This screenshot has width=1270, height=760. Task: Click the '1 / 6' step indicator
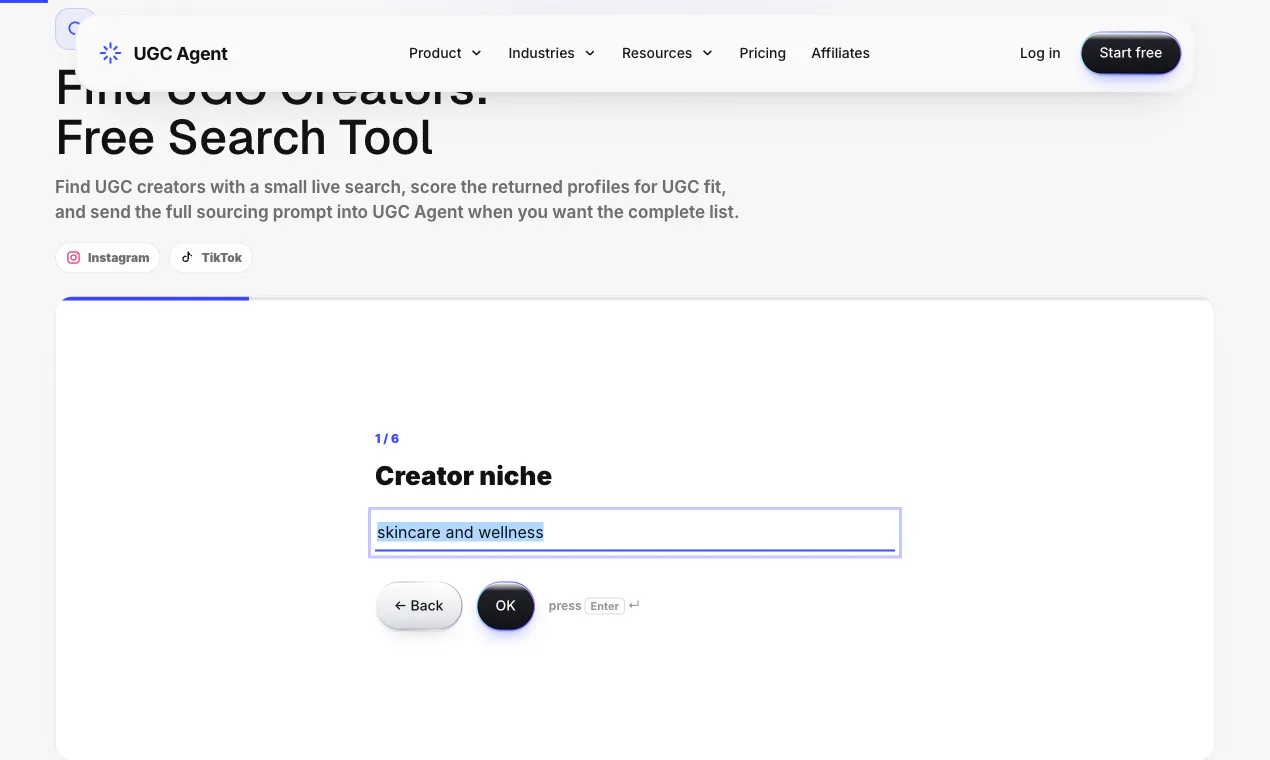[x=387, y=439]
